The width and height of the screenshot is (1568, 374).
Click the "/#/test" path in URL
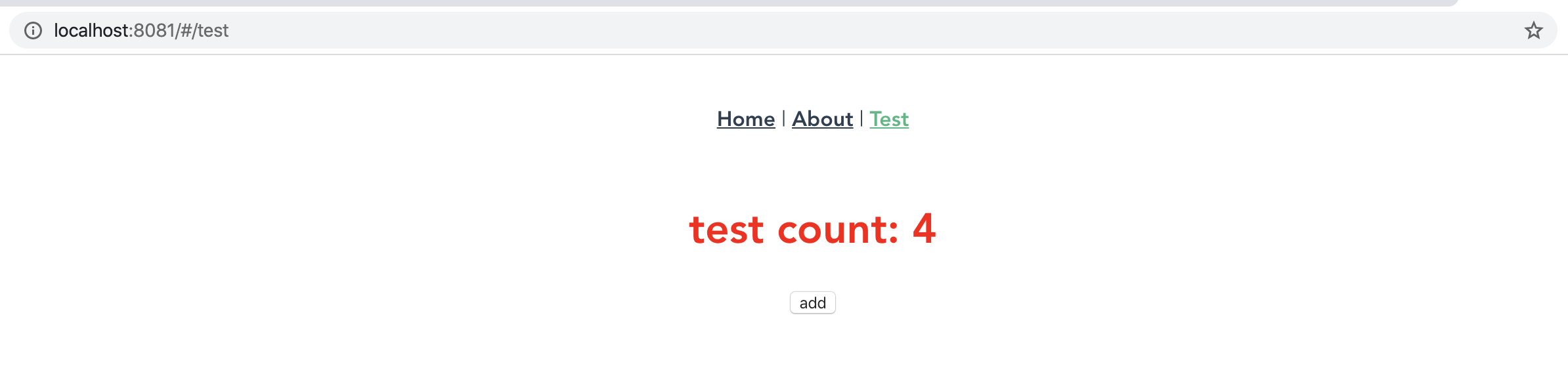click(x=202, y=30)
